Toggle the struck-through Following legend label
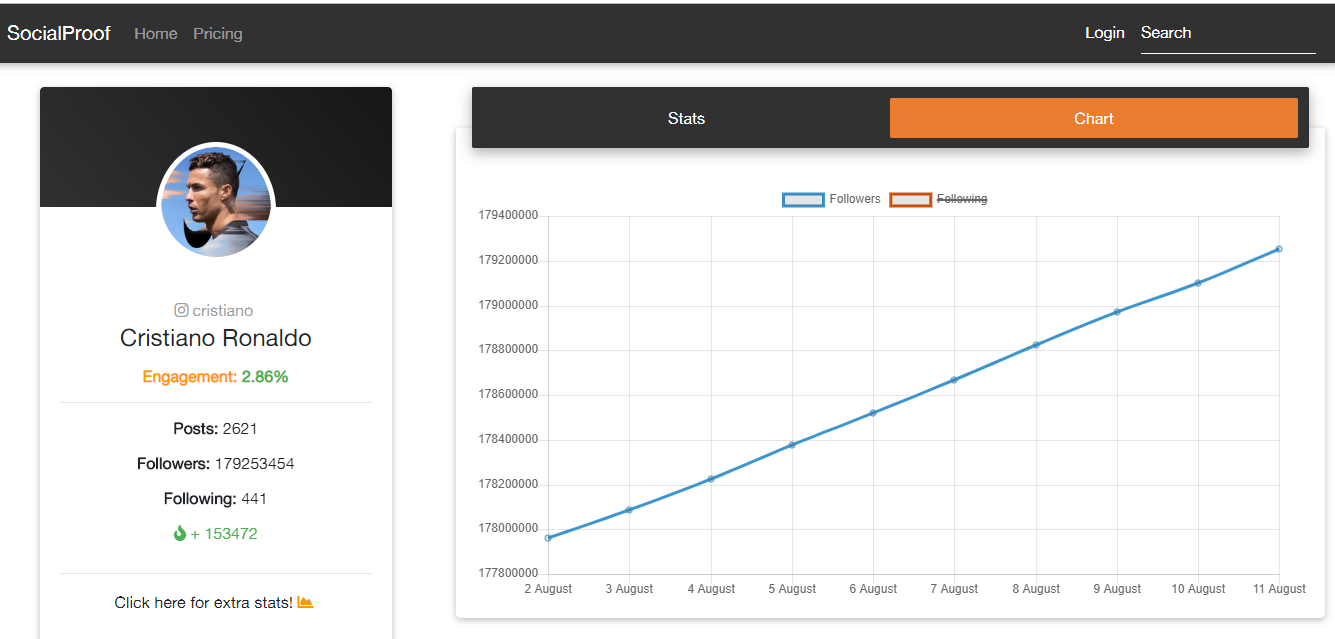1335x639 pixels. (962, 199)
